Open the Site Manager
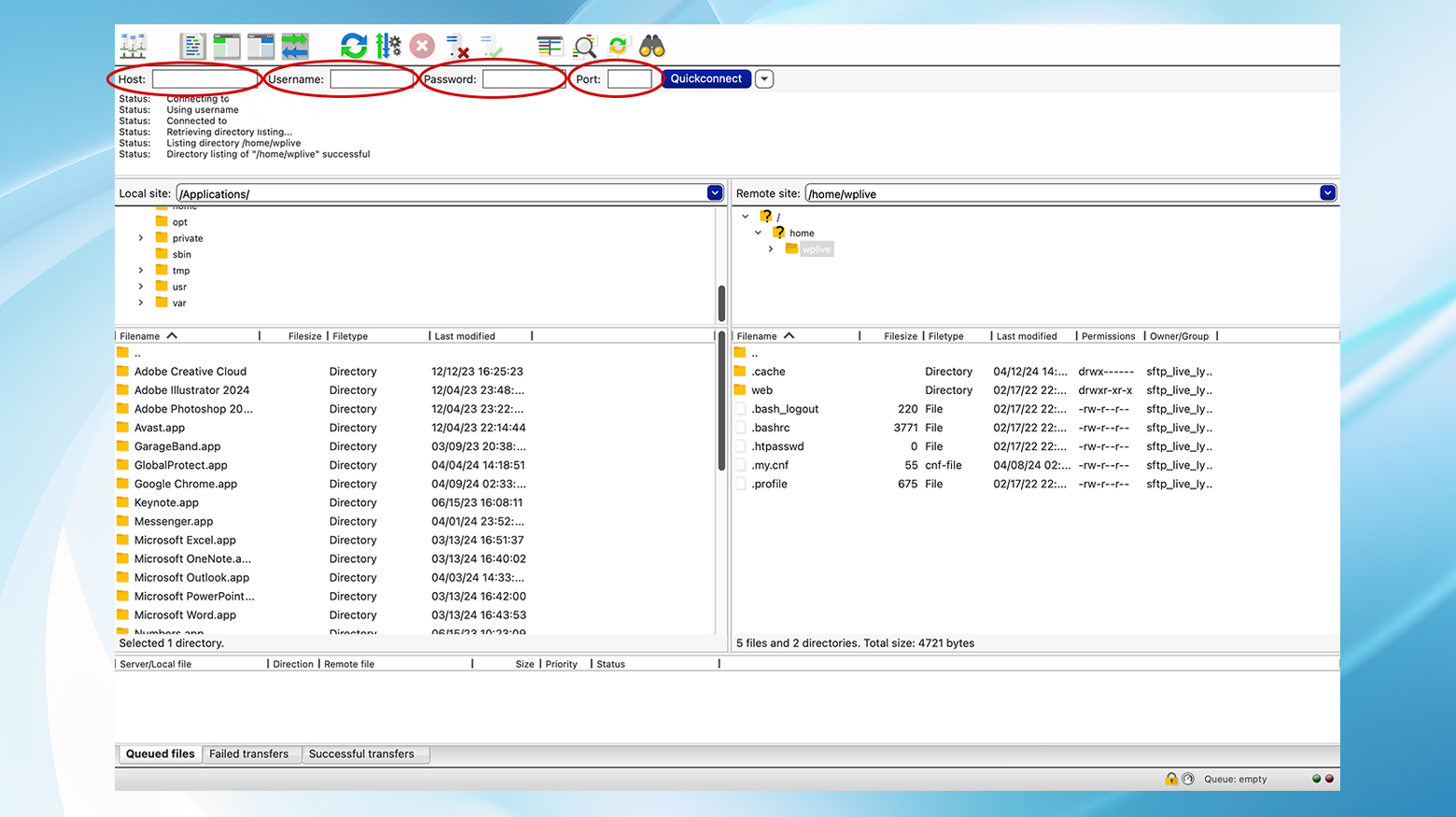This screenshot has width=1456, height=817. [x=133, y=46]
